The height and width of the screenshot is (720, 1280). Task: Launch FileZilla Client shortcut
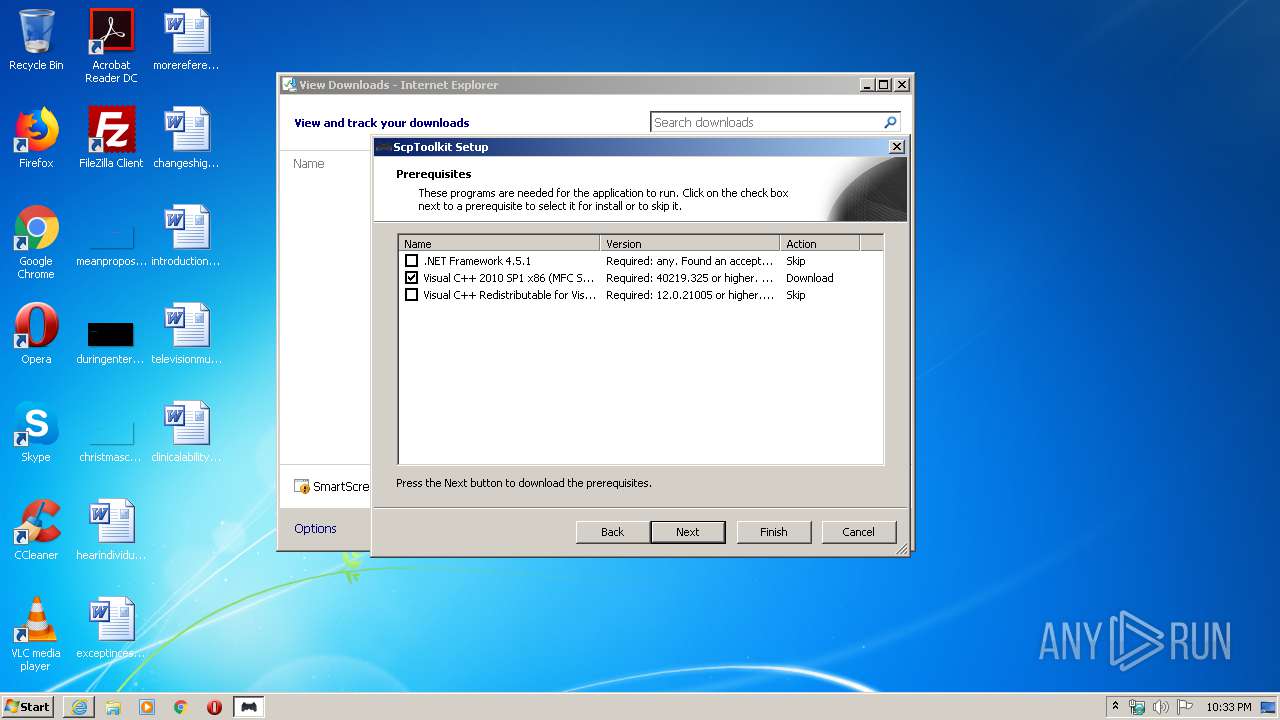111,138
